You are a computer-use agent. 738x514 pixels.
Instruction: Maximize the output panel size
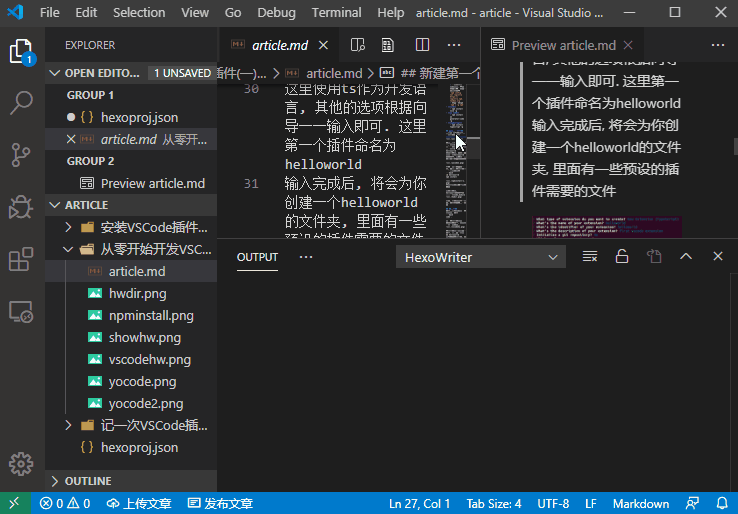coord(686,257)
